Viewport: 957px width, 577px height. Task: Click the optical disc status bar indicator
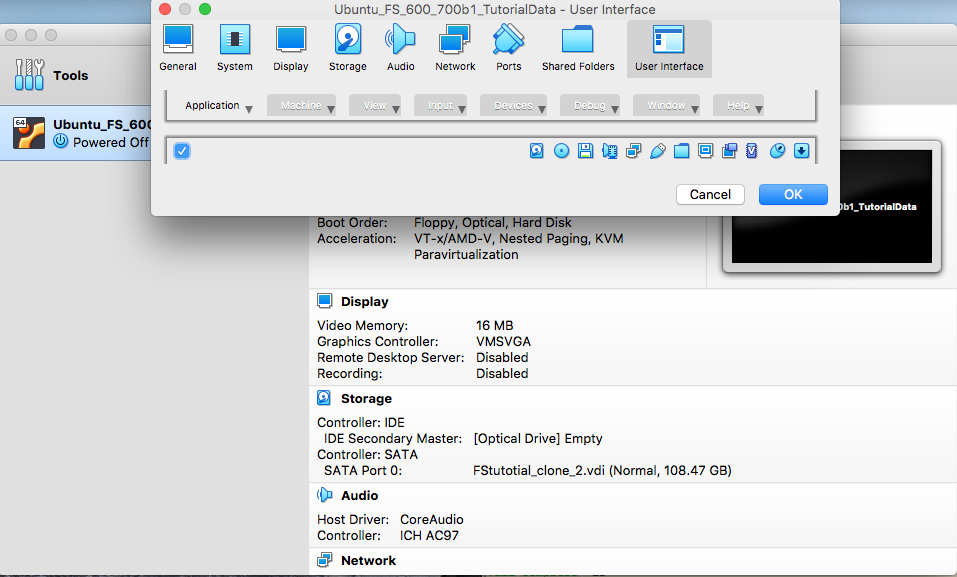pos(562,151)
